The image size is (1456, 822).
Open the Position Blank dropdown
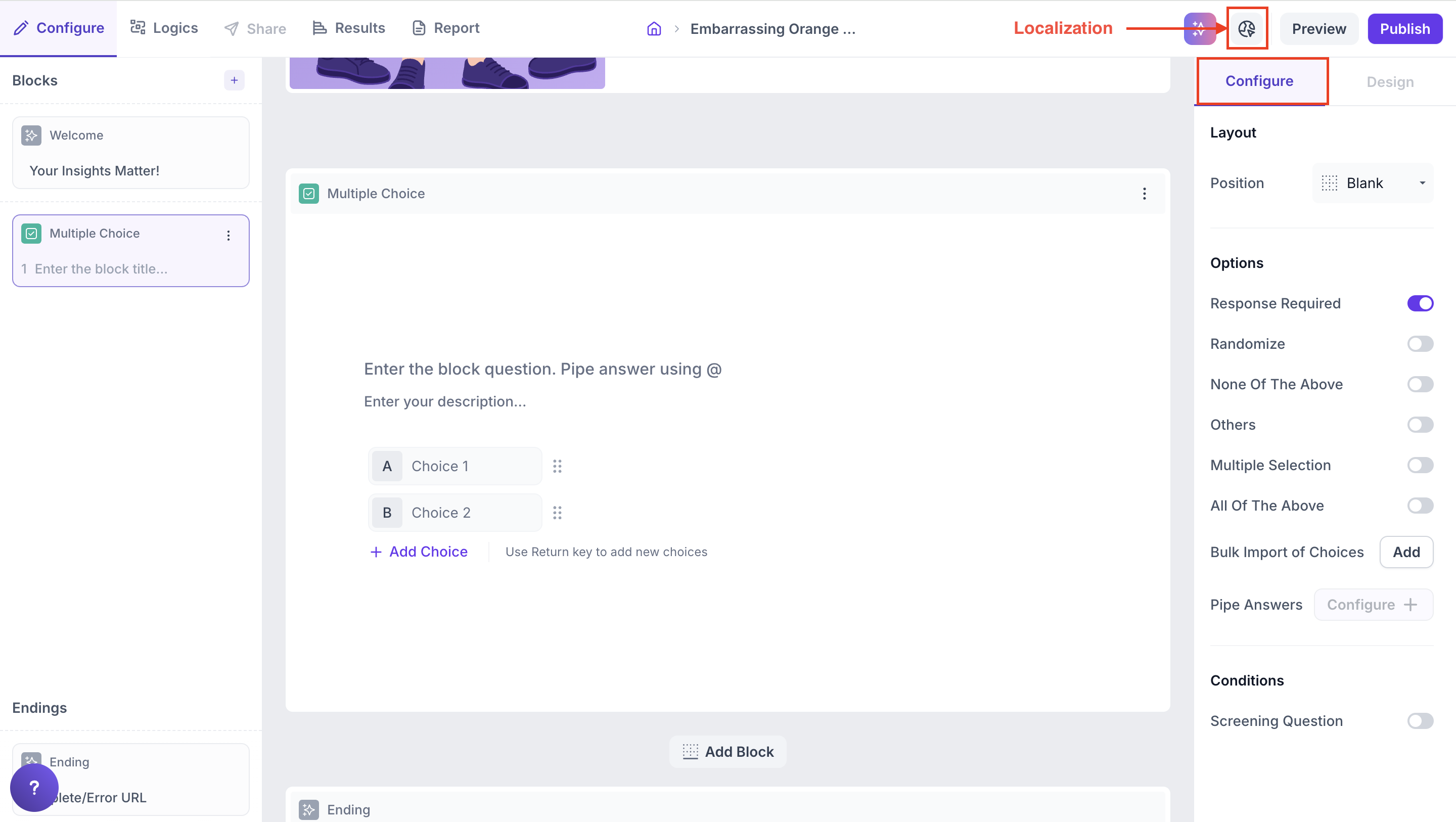[1373, 183]
